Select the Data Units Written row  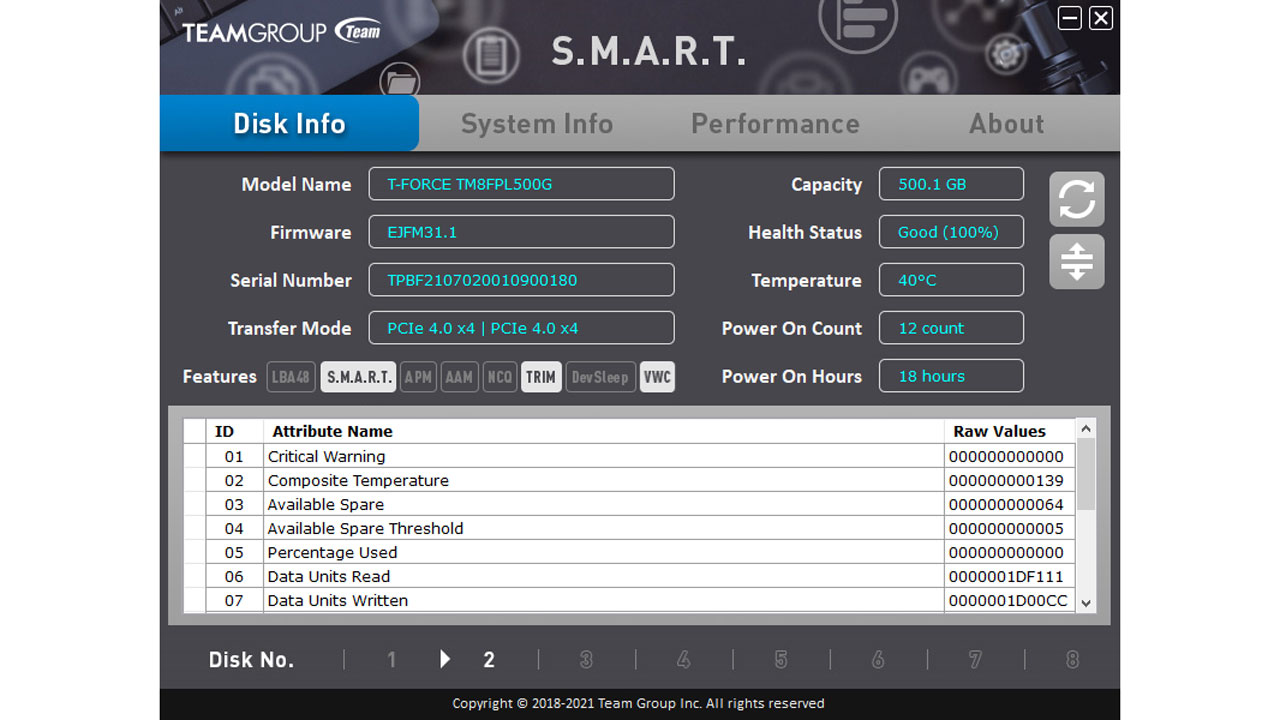630,600
